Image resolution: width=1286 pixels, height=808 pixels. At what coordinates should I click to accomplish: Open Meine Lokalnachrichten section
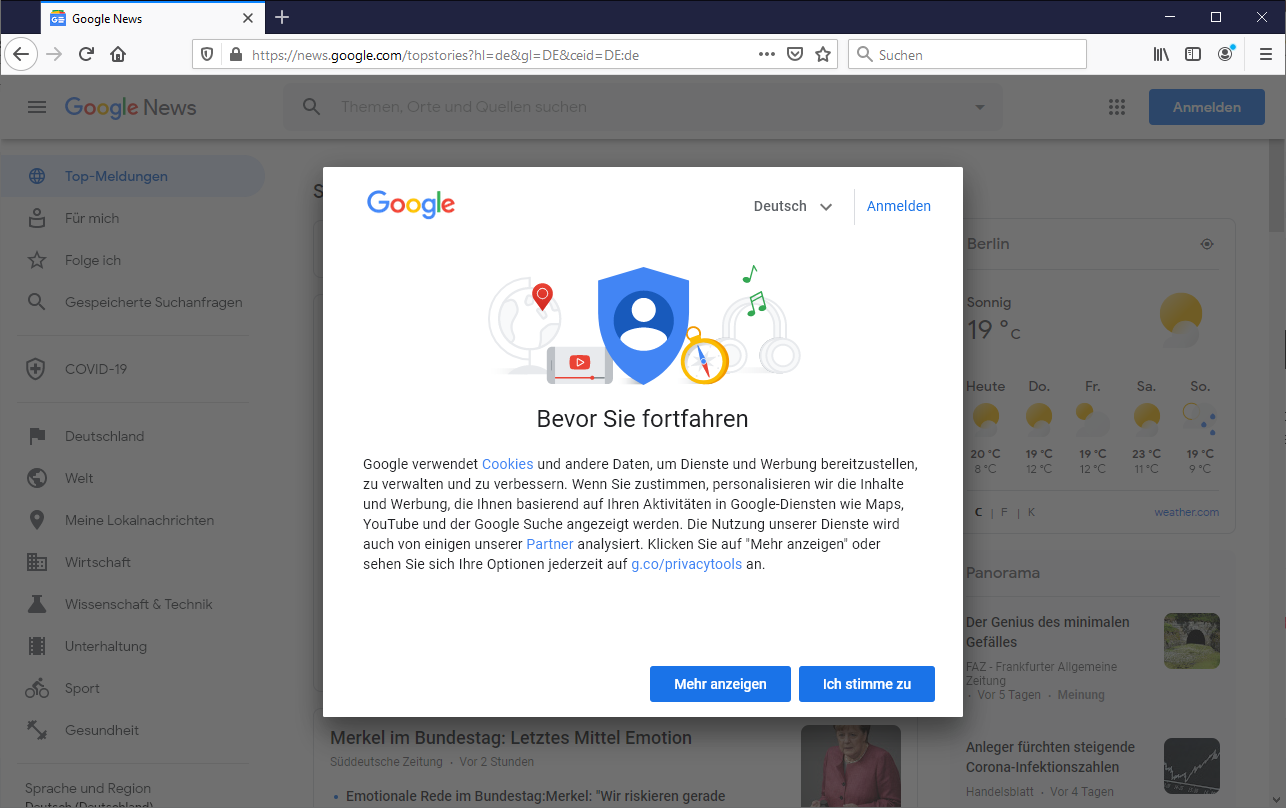point(132,520)
